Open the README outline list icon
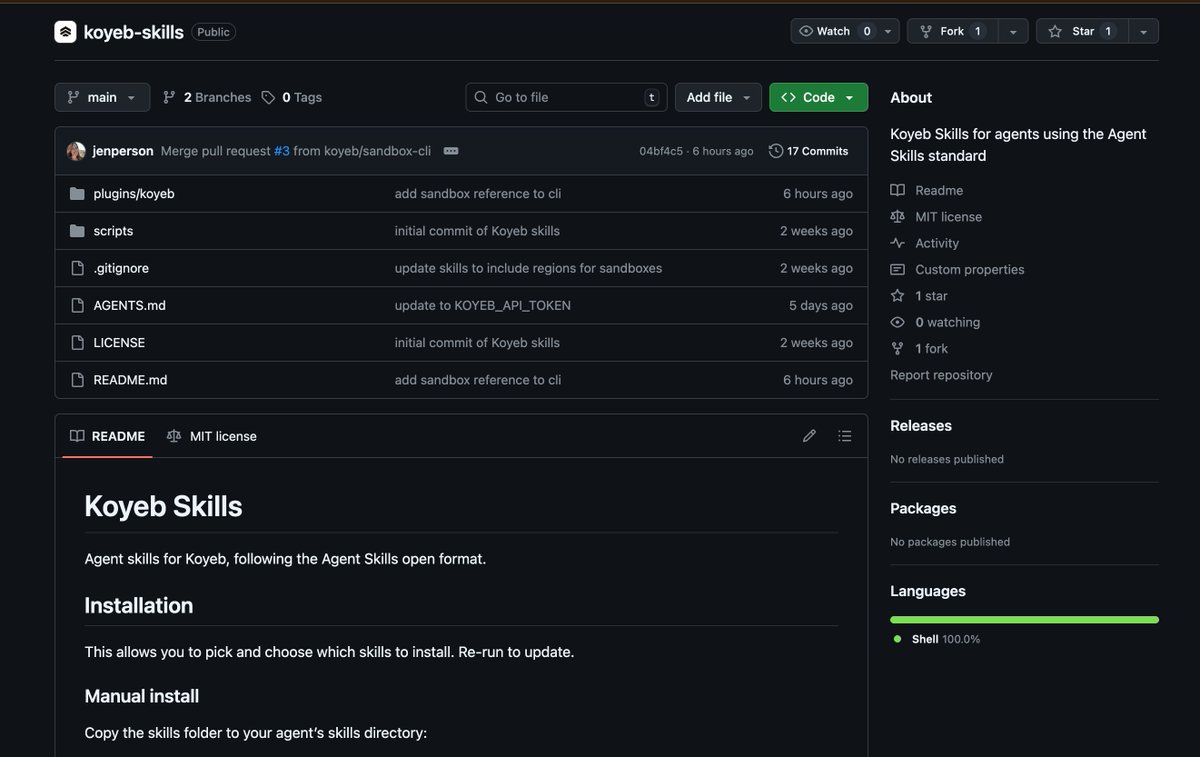Viewport: 1200px width, 757px height. (845, 436)
